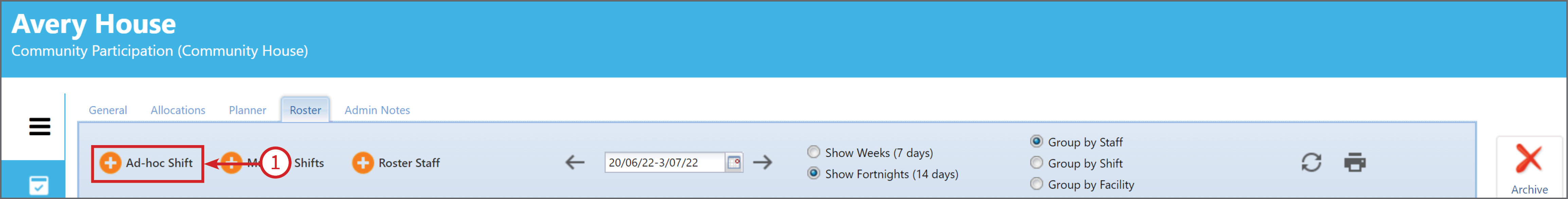Refresh the roster view
The image size is (1568, 199).
point(1311,163)
